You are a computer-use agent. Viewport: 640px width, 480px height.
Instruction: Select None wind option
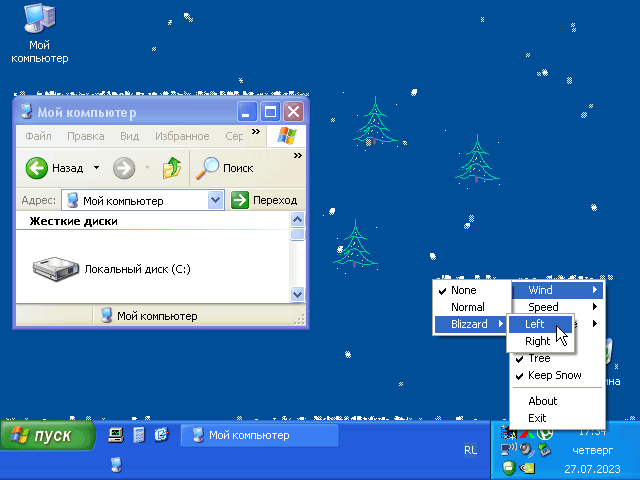pos(472,290)
